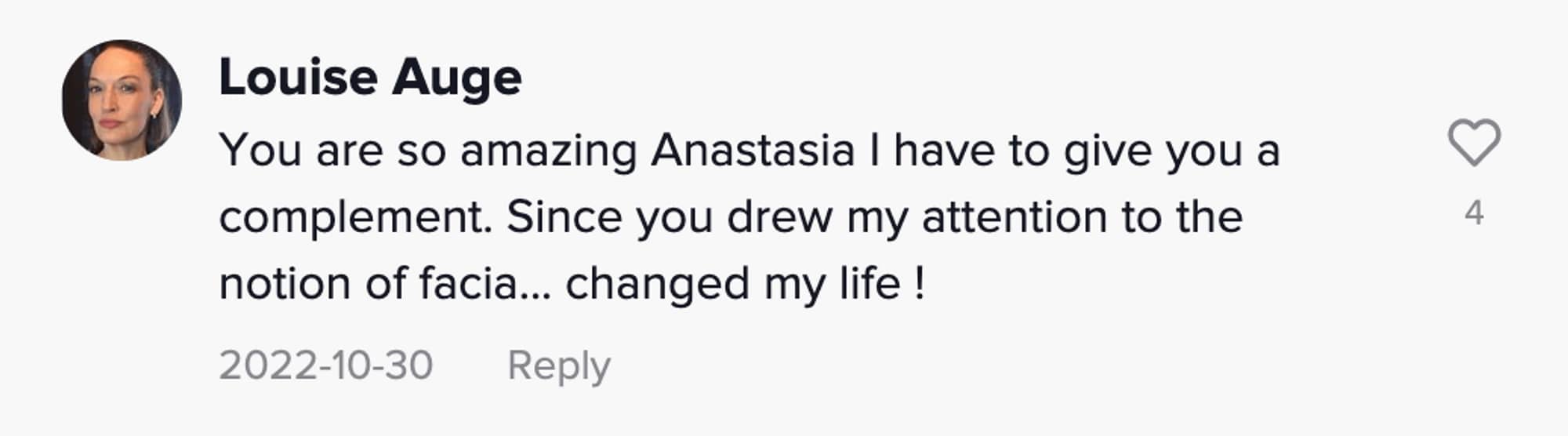Like Louise Auge's comment with the heart

point(1473,143)
